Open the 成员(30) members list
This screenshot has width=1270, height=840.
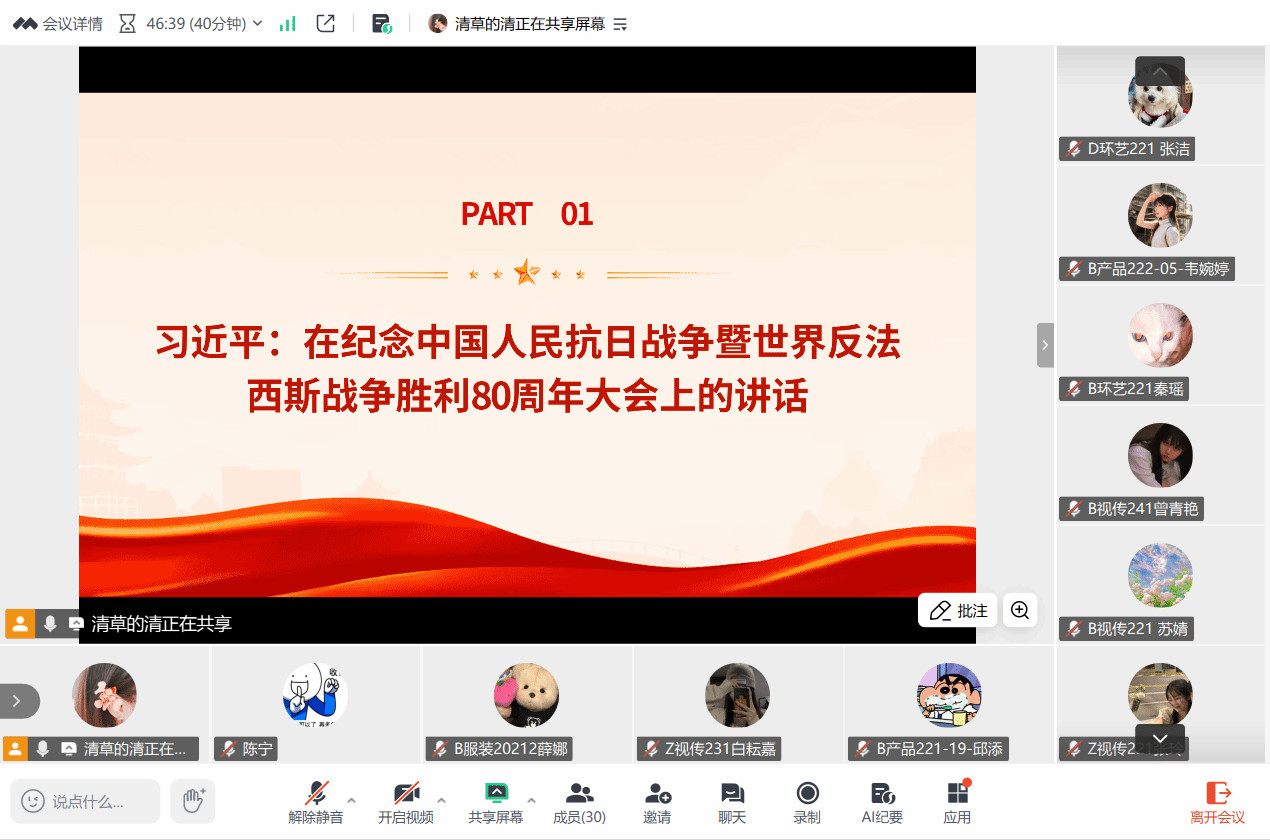pyautogui.click(x=579, y=802)
